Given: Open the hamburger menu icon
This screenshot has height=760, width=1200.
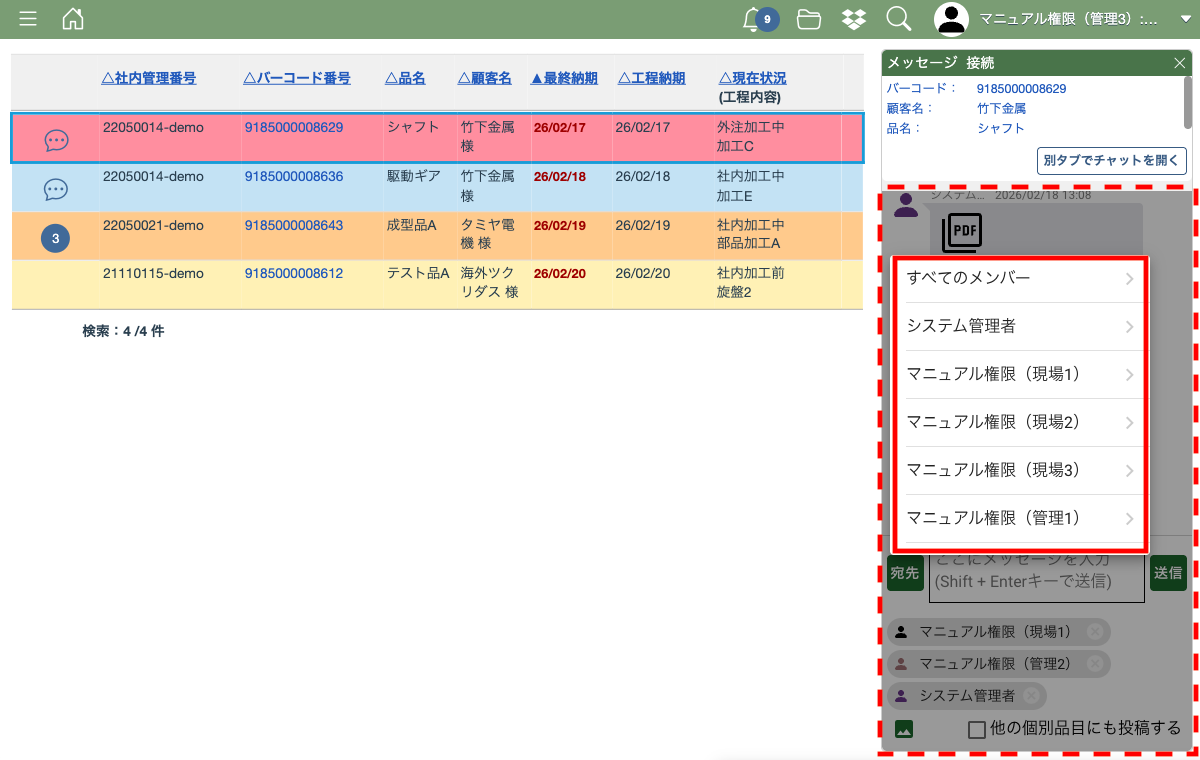Looking at the screenshot, I should click(x=28, y=19).
